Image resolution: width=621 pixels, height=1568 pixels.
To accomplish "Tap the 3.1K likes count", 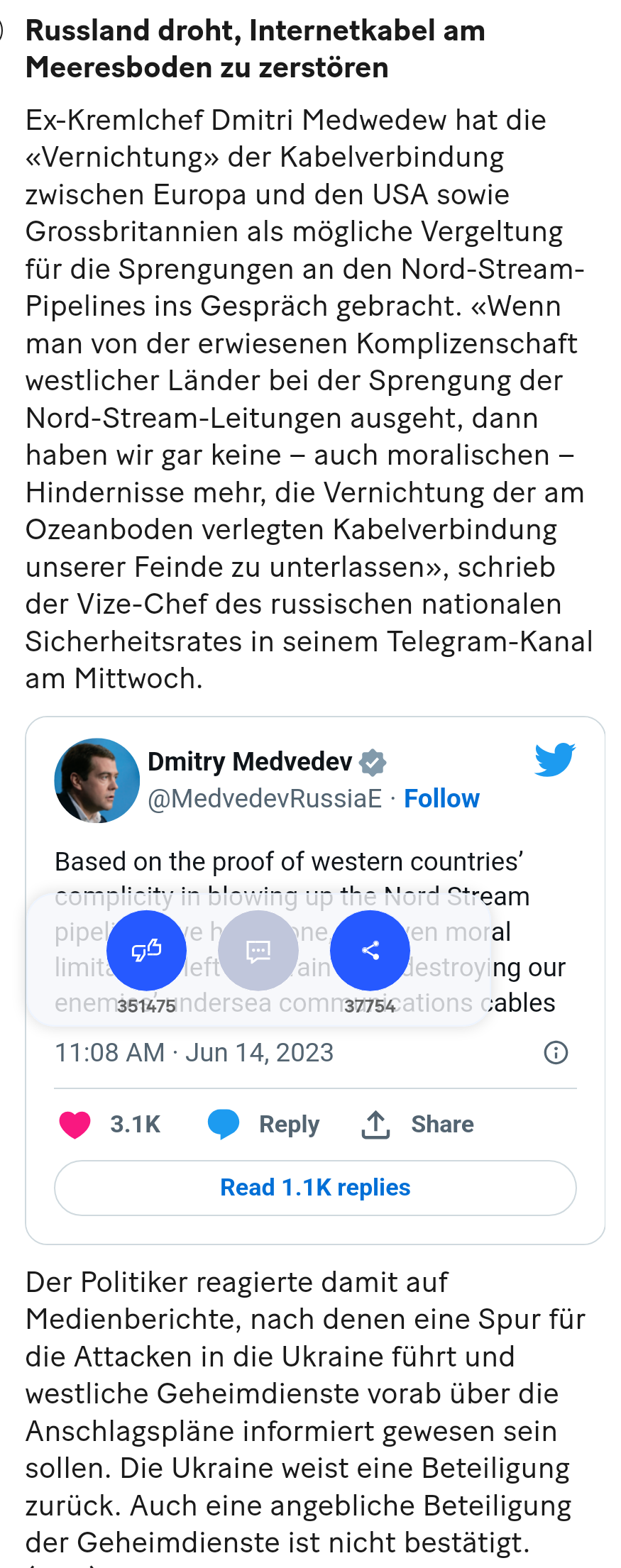I will (135, 1125).
